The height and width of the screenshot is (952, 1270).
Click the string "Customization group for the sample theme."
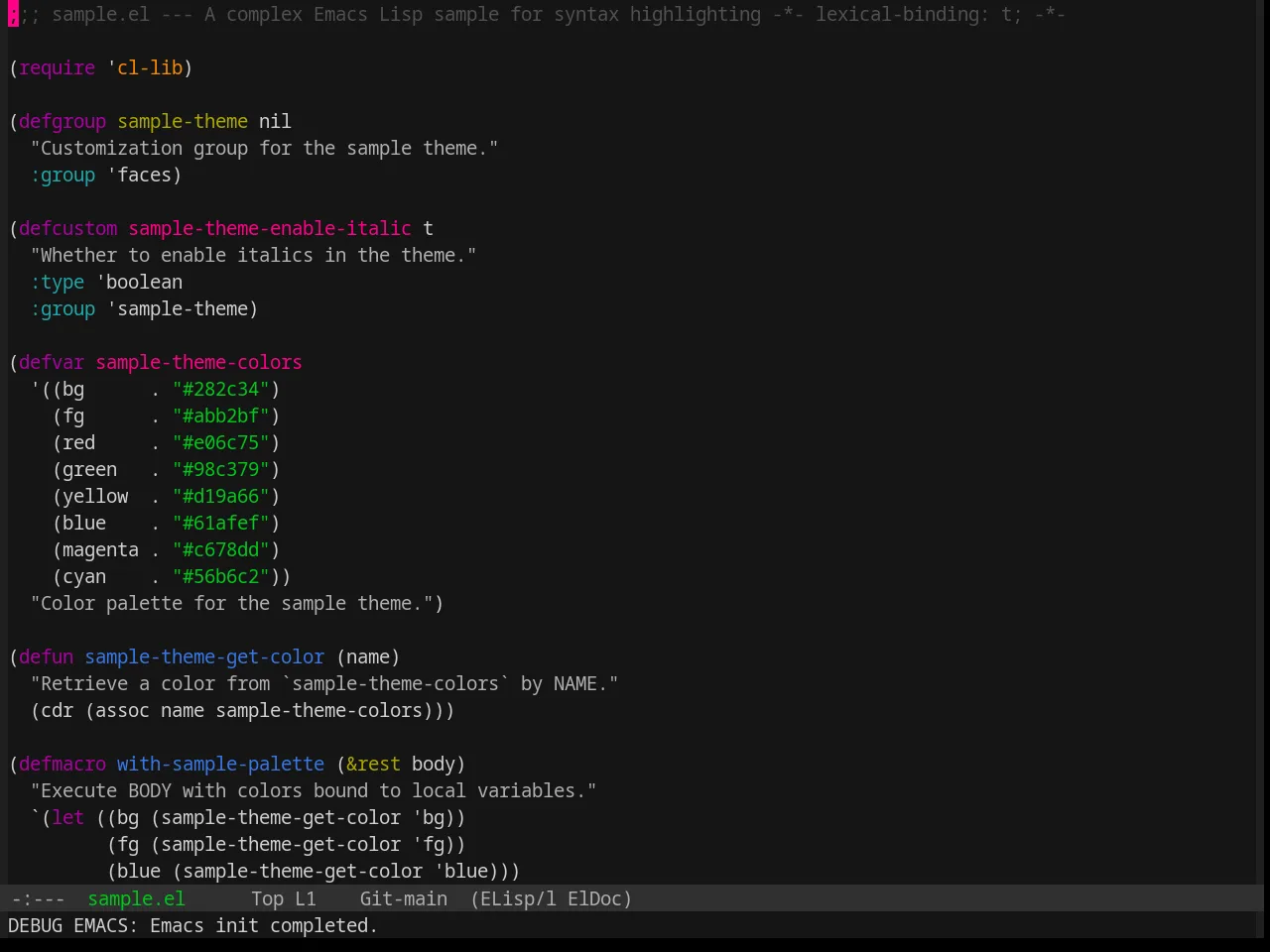click(x=264, y=148)
